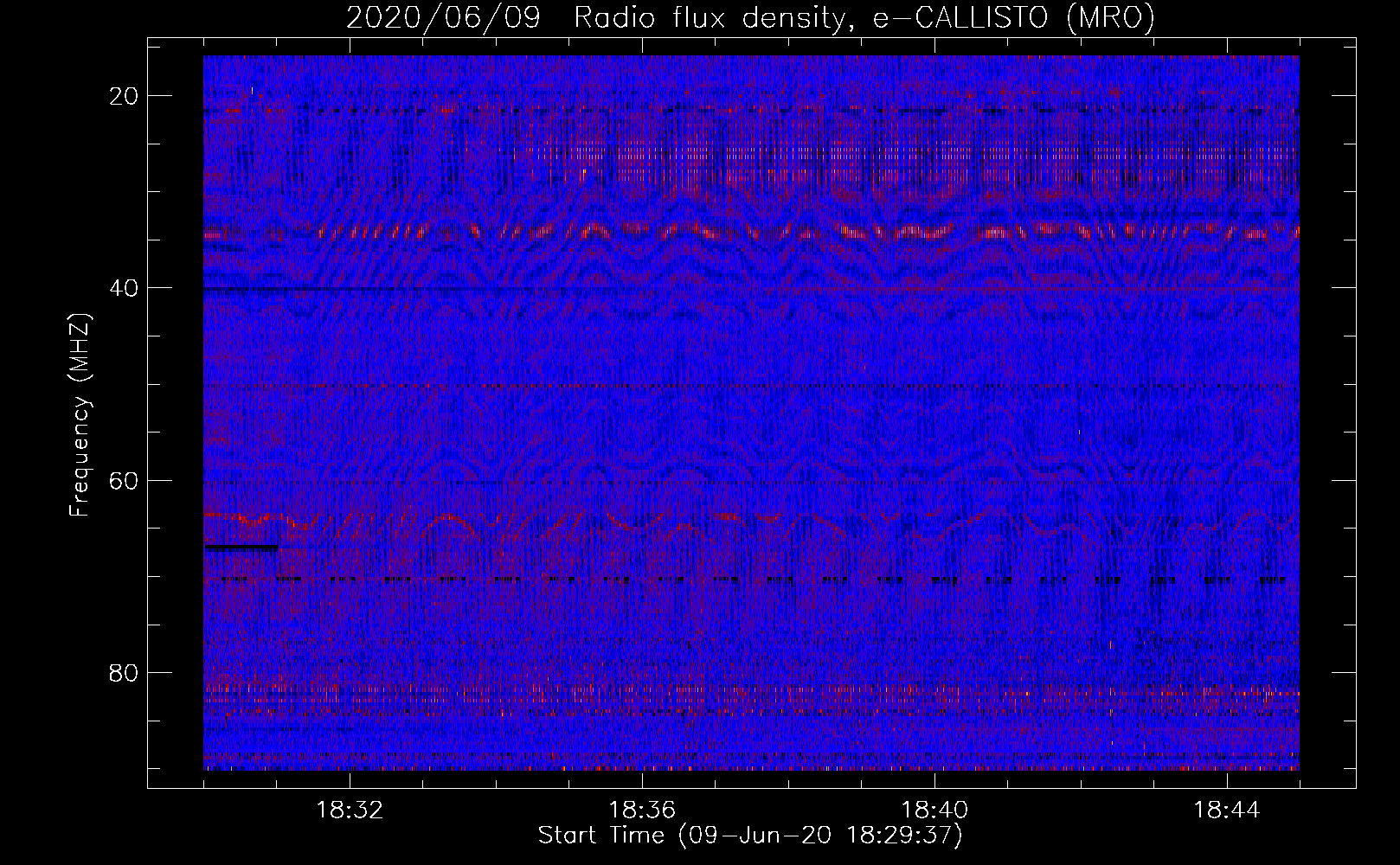Screen dimensions: 1400x865
Task: Click the 18:36 time tick label
Action: click(642, 811)
